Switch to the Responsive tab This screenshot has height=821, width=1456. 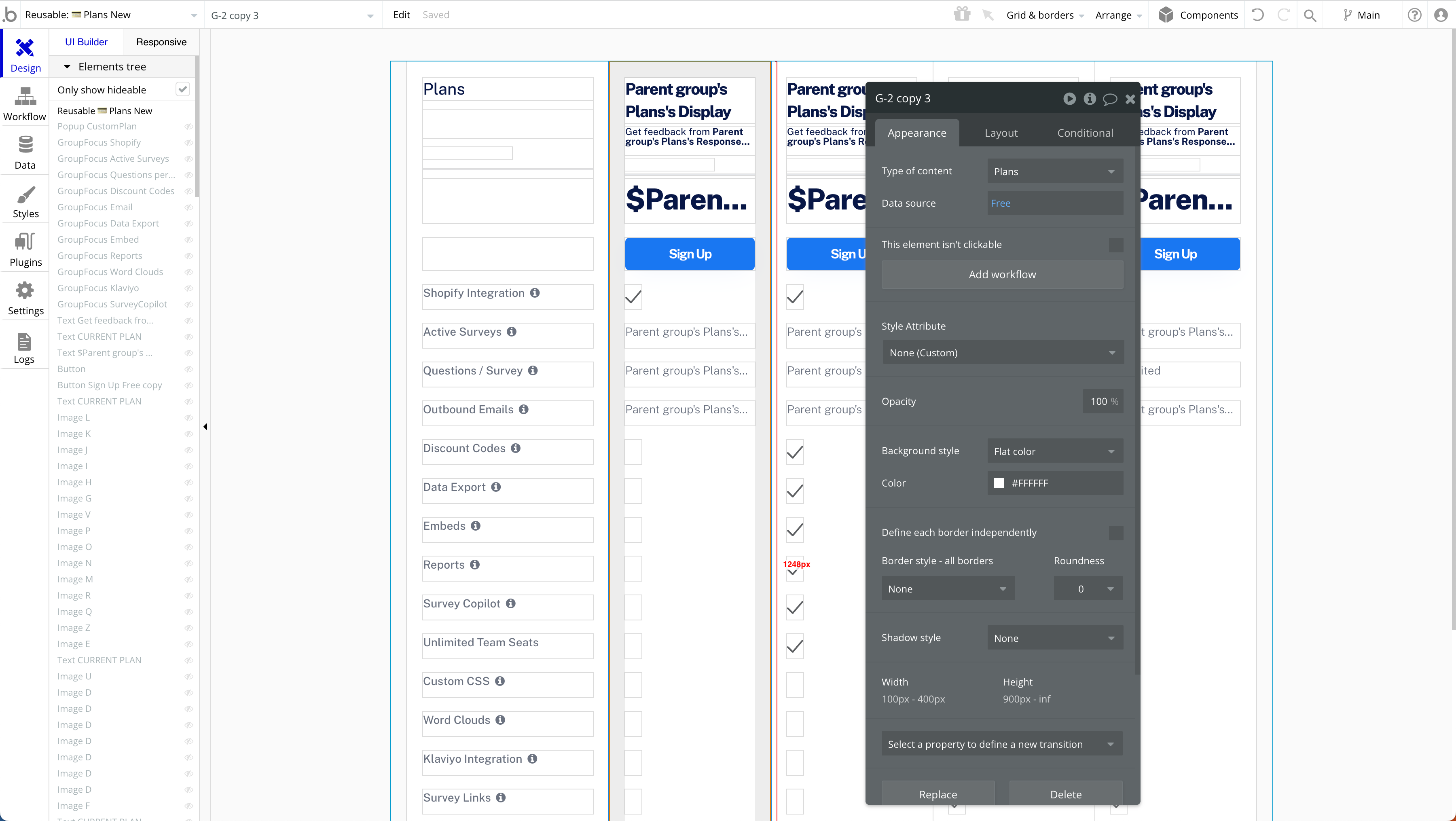pyautogui.click(x=161, y=41)
